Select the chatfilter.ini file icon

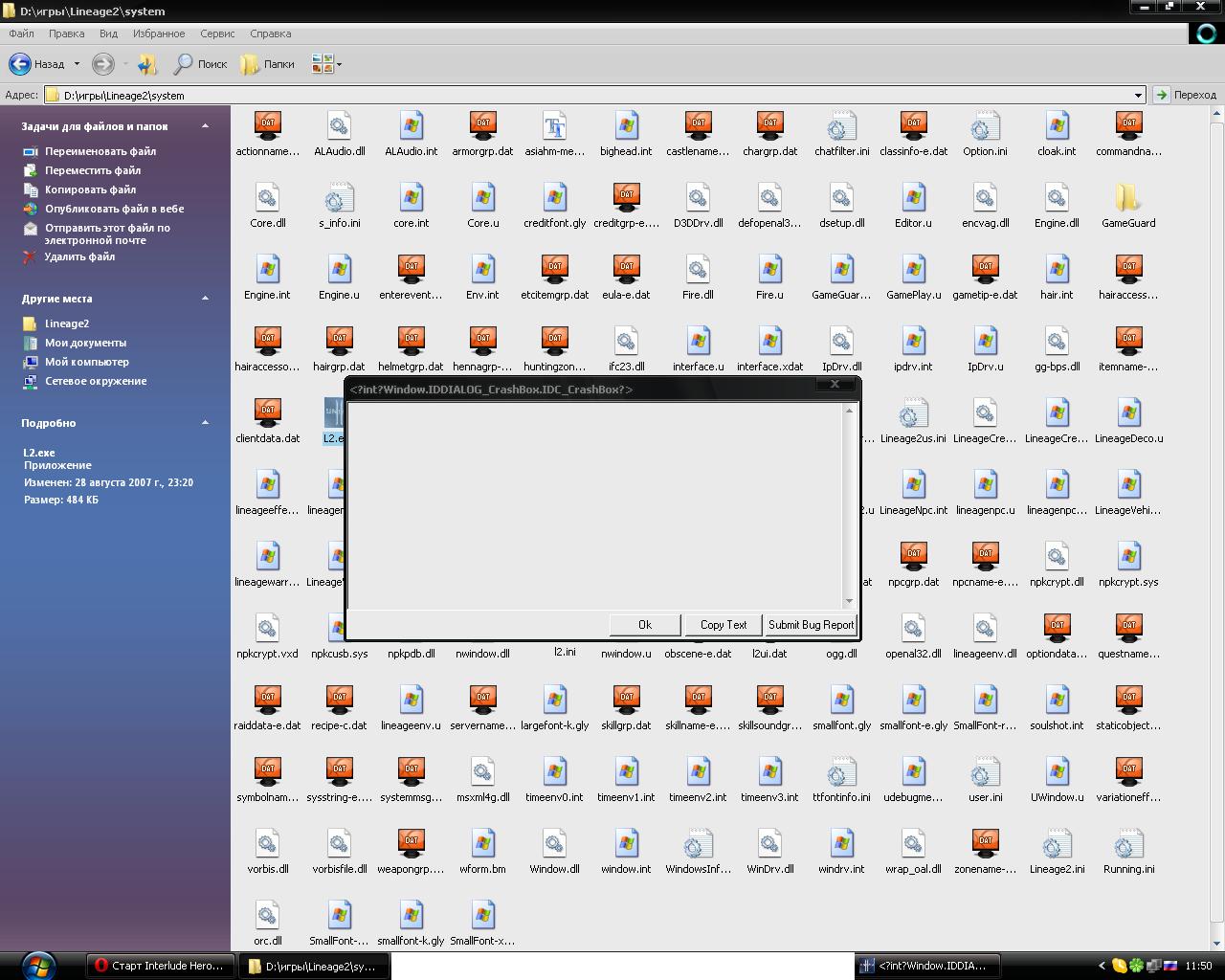[x=841, y=125]
